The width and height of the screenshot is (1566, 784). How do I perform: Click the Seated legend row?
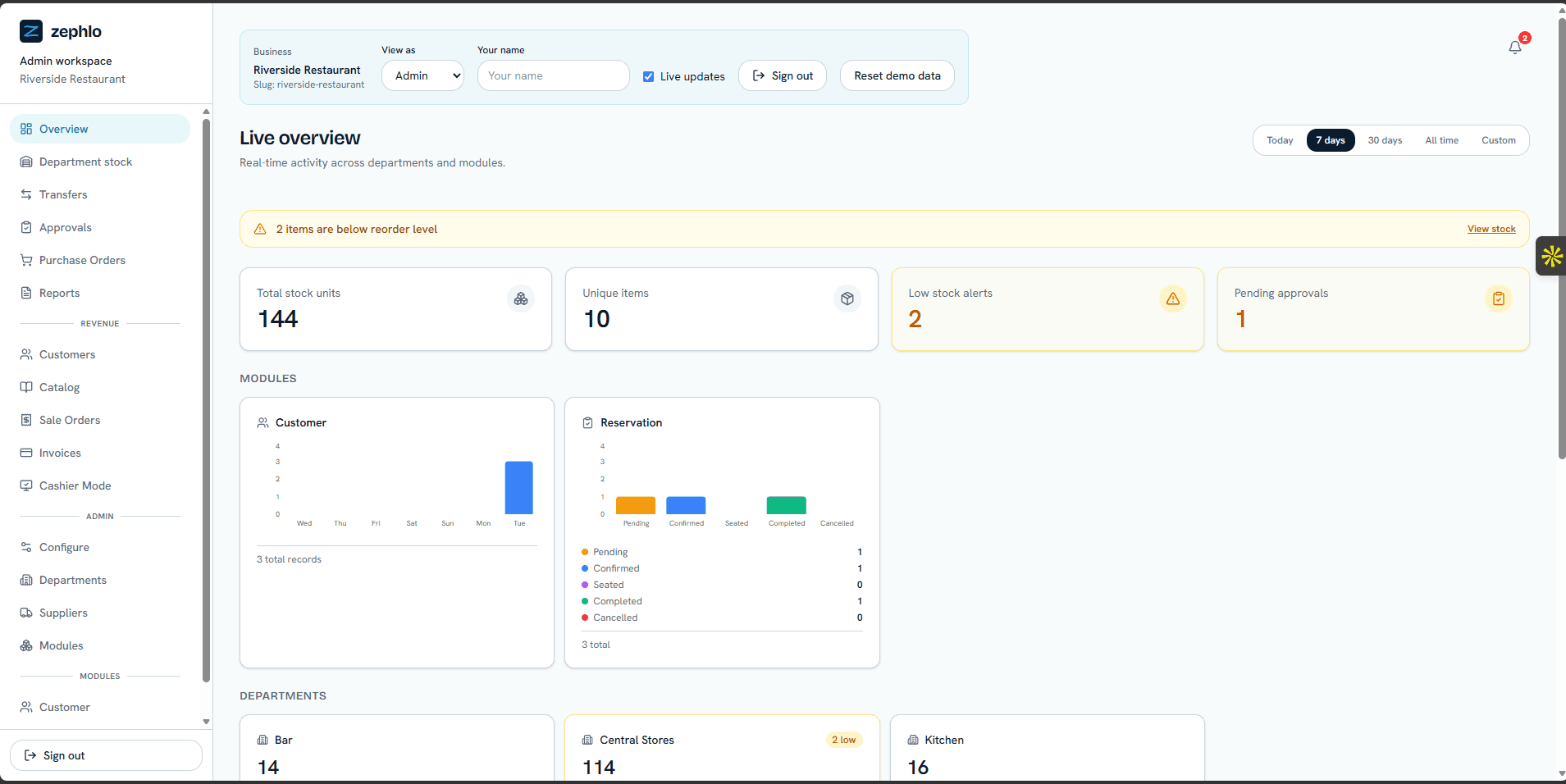(722, 585)
